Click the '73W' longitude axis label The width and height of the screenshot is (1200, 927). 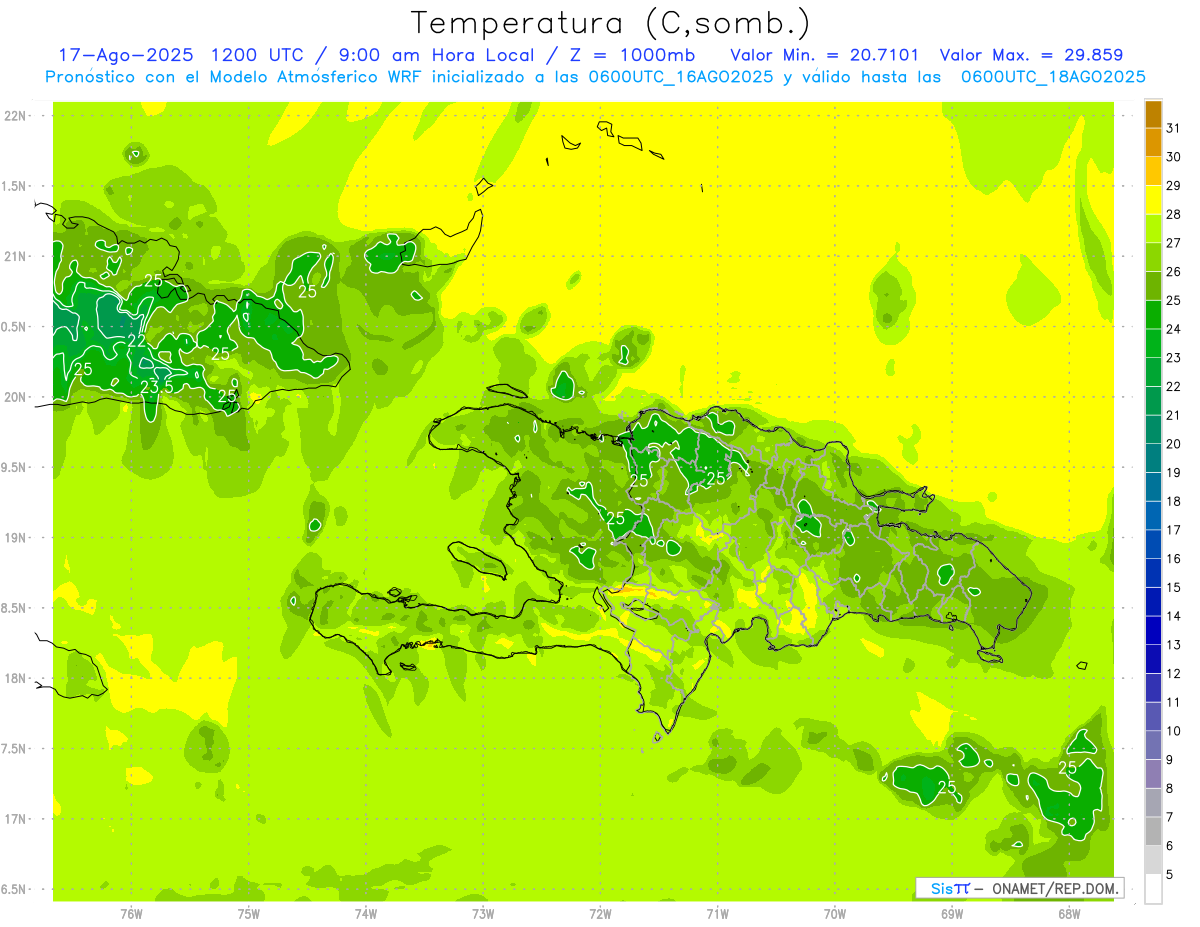(x=483, y=914)
